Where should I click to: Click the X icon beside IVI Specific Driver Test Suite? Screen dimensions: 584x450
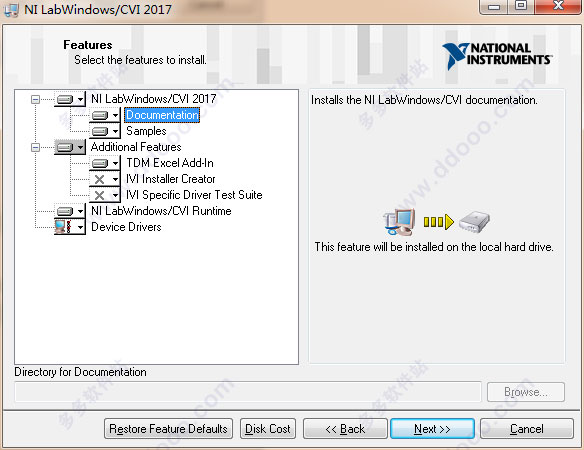click(99, 195)
